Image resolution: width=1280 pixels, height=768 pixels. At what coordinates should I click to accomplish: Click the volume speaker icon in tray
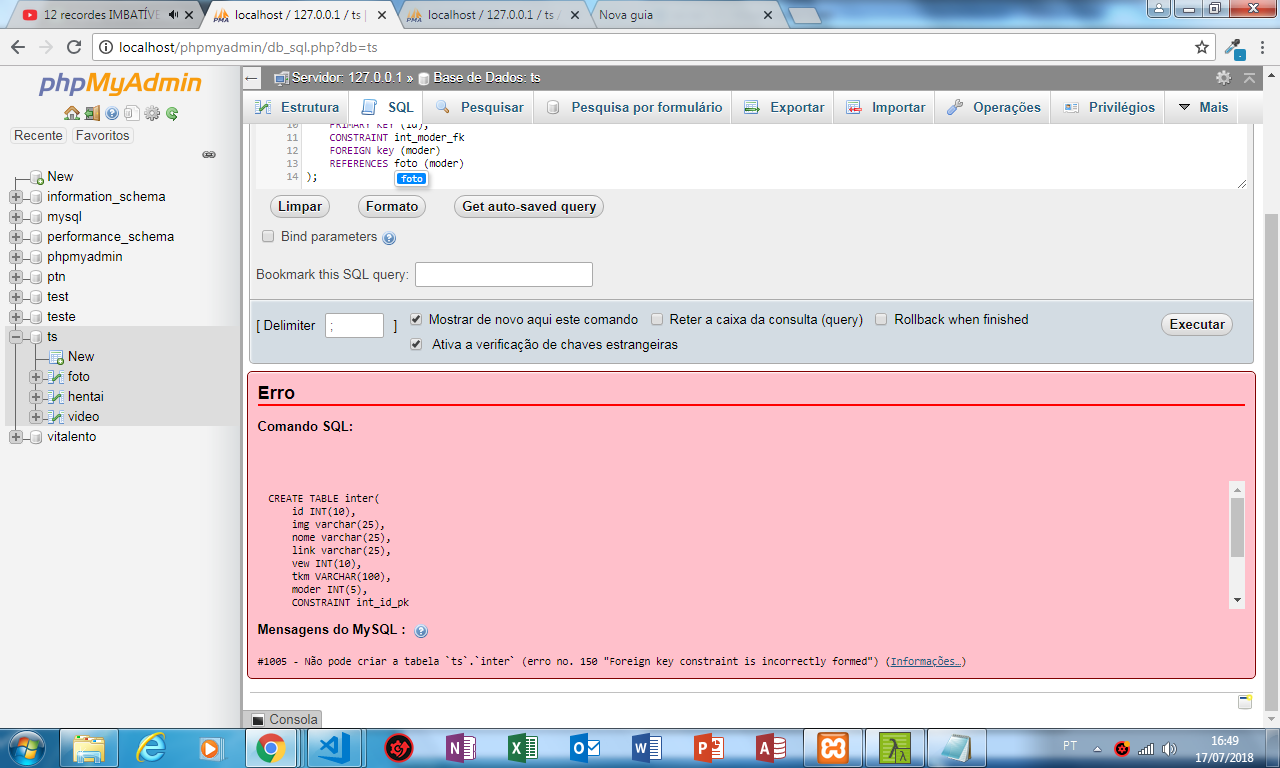click(x=1170, y=748)
